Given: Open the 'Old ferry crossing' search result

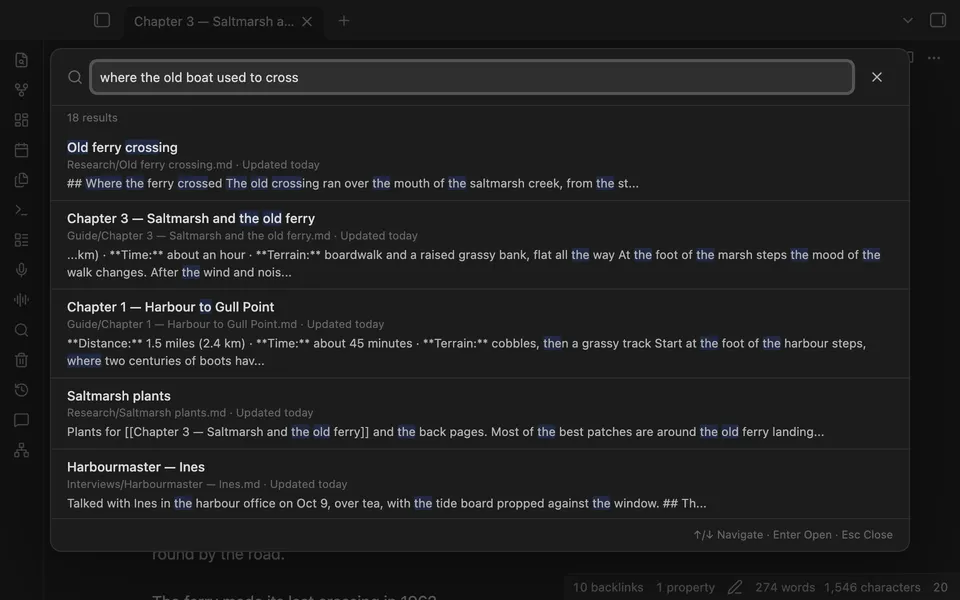Looking at the screenshot, I should (480, 165).
